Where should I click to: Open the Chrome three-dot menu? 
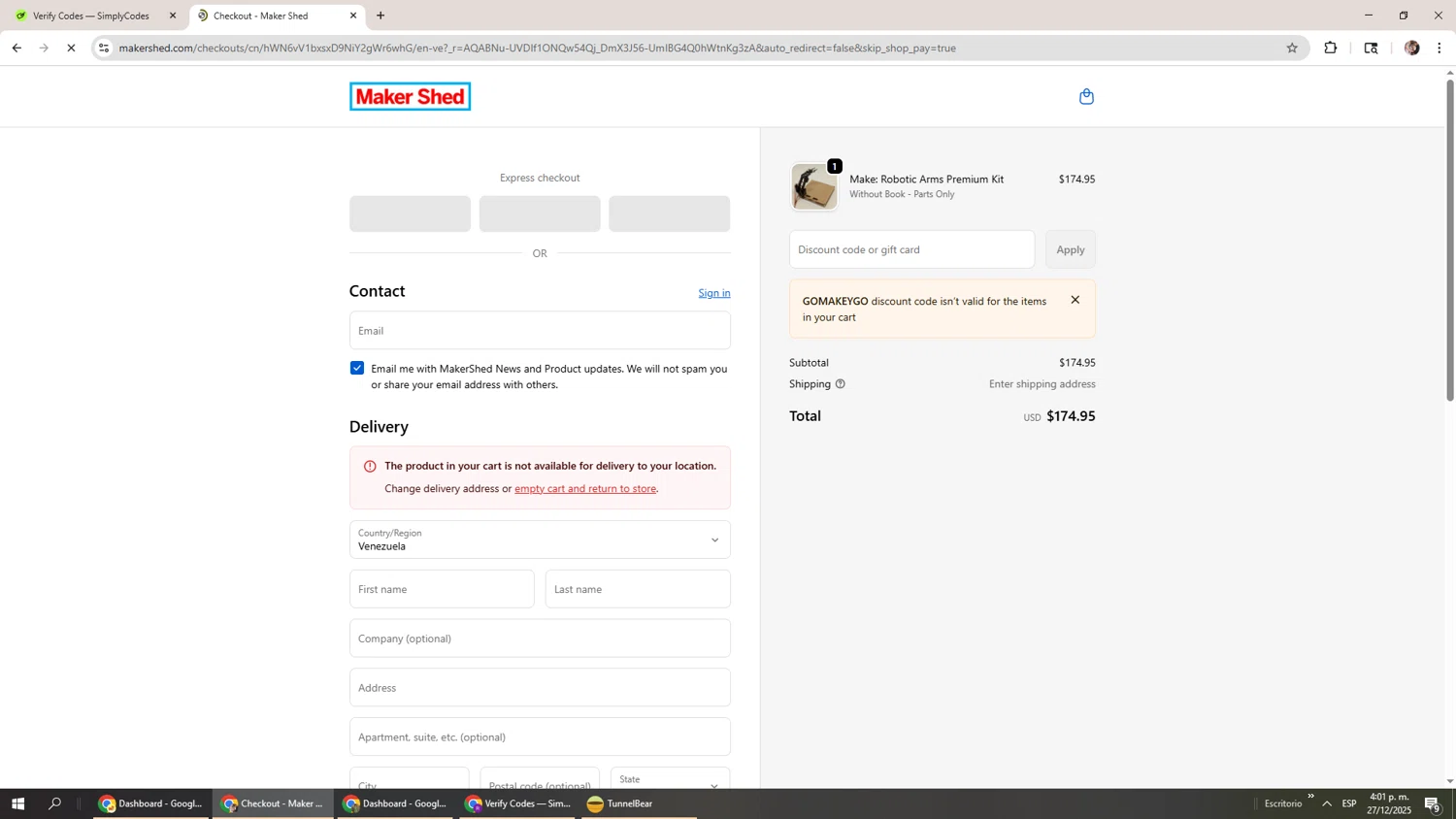(1439, 48)
